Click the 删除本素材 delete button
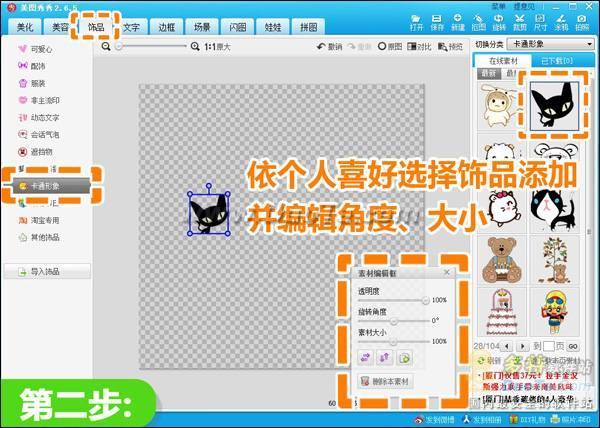The image size is (600, 428). [385, 381]
